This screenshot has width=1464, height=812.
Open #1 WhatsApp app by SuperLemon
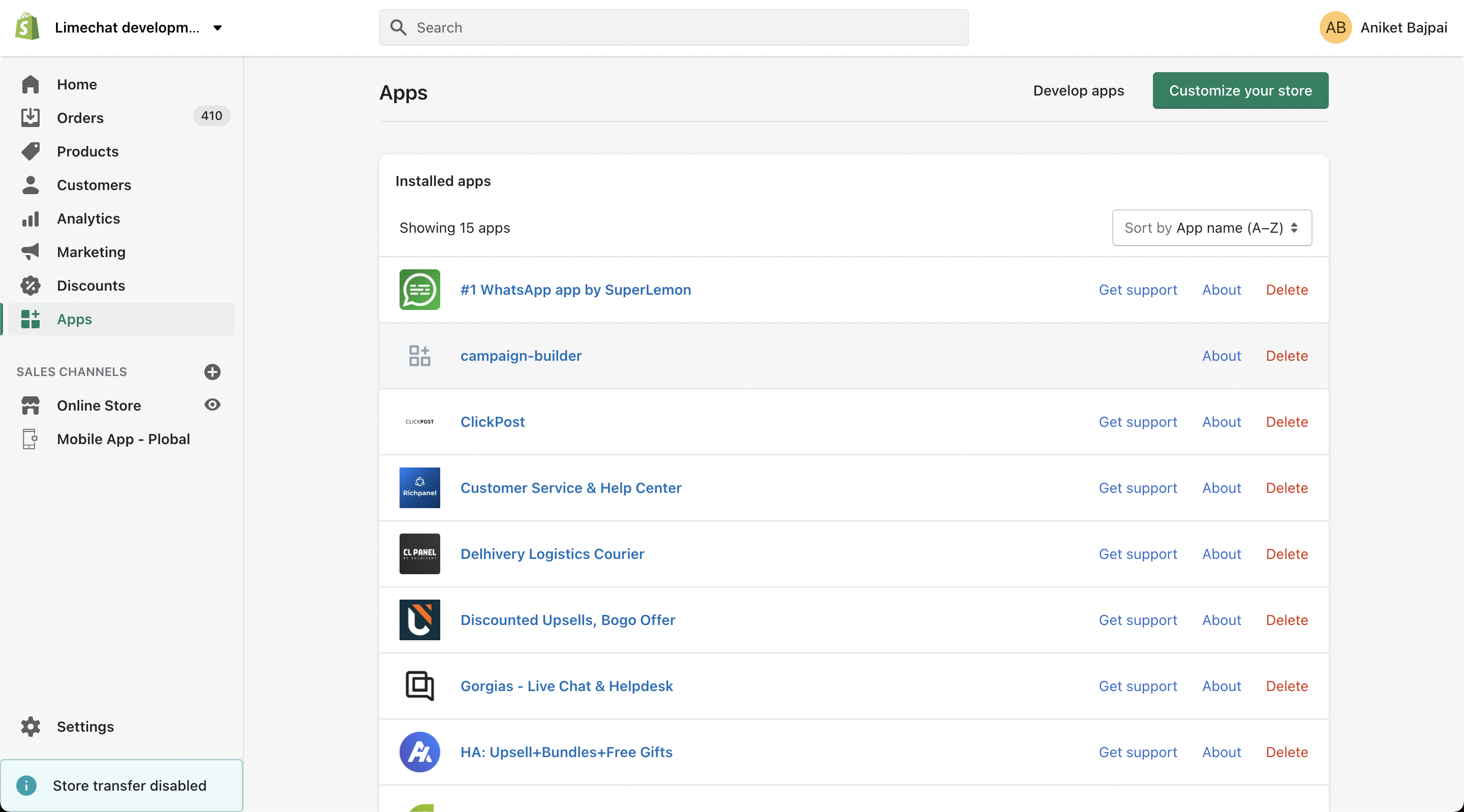click(575, 290)
